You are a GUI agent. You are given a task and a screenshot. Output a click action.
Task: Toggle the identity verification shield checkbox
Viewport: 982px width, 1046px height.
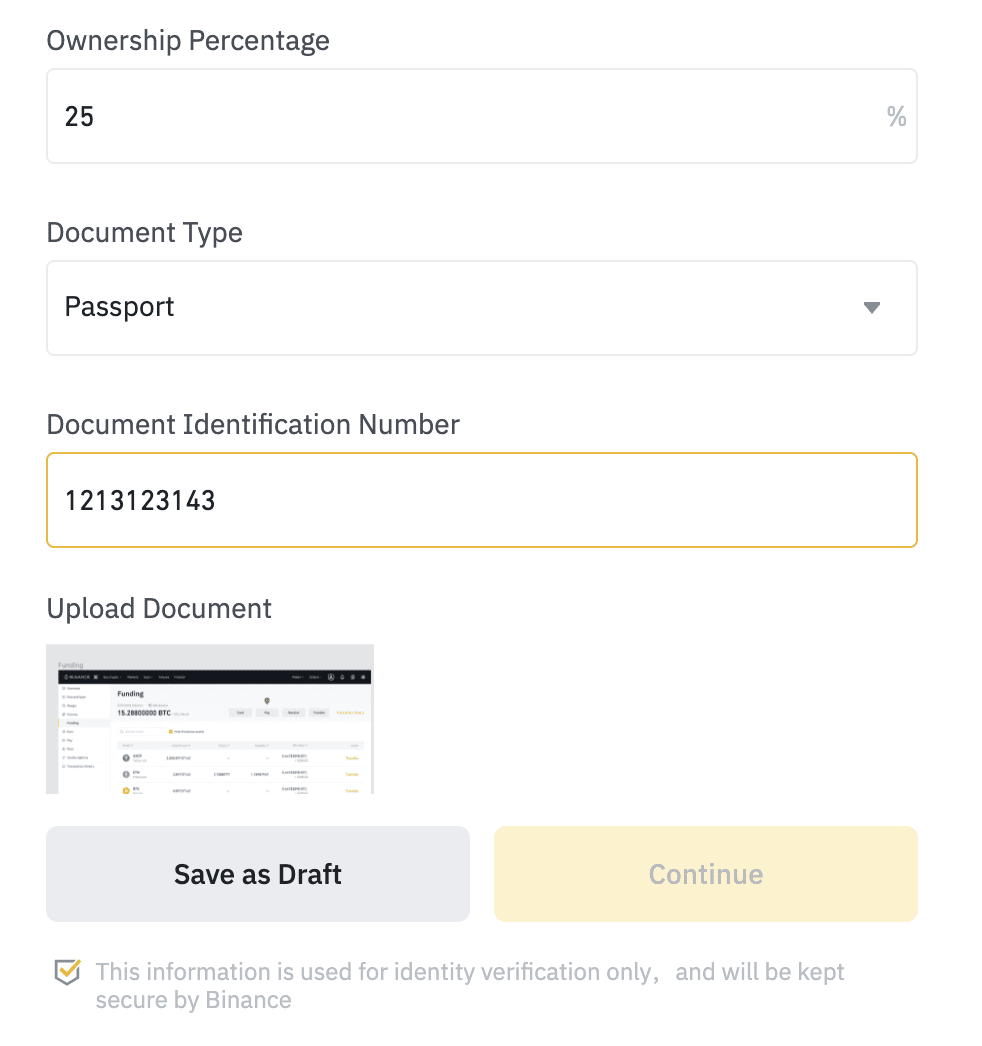(x=67, y=972)
